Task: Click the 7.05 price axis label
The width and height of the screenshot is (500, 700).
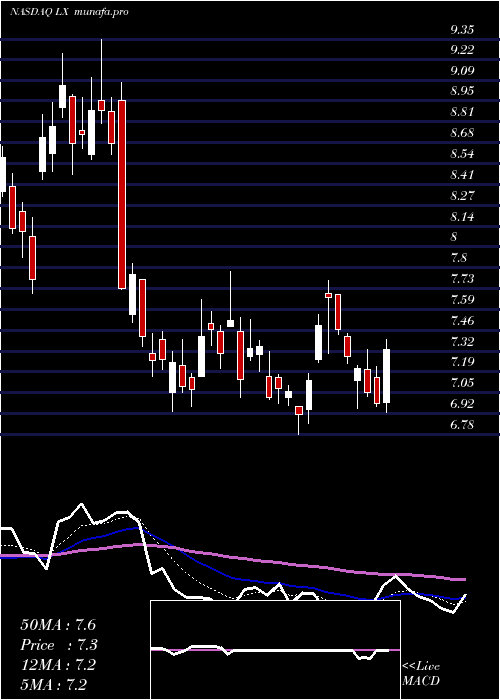Action: coord(462,383)
